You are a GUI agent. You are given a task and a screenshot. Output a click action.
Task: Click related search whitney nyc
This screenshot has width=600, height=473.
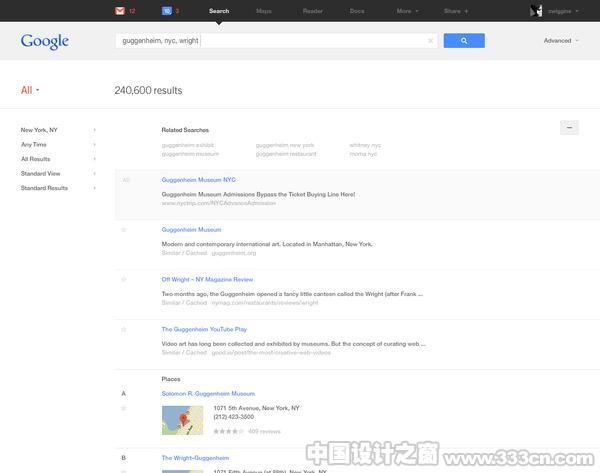[x=365, y=145]
